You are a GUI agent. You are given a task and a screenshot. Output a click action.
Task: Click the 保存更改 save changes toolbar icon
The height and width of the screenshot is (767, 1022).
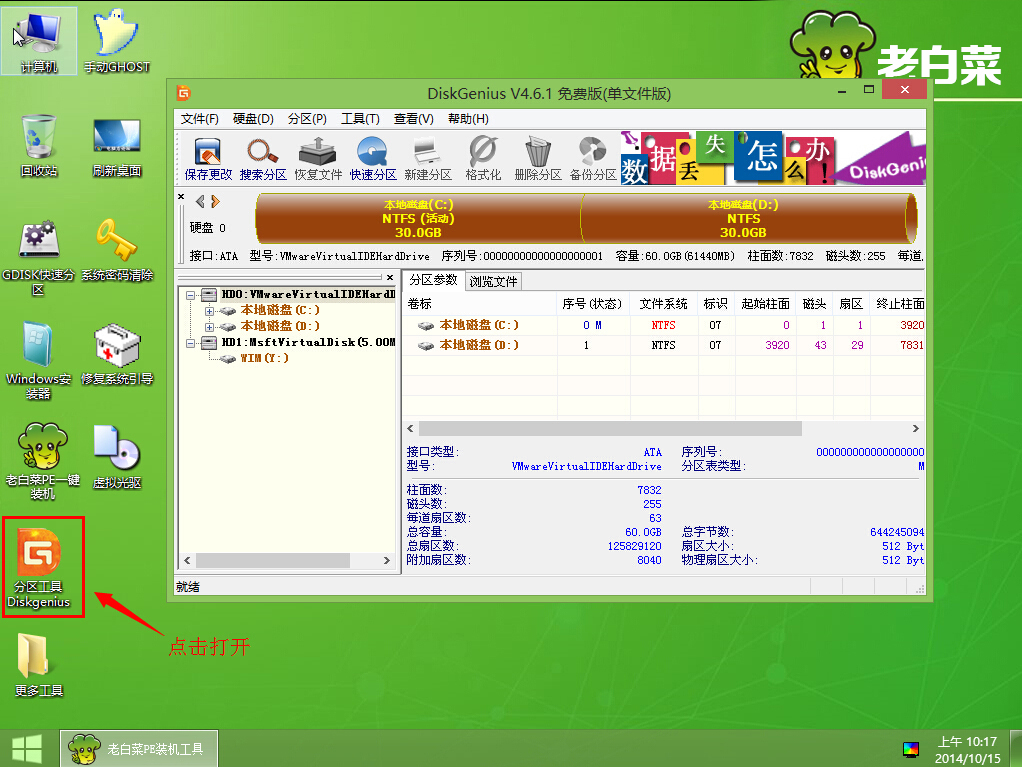(208, 158)
